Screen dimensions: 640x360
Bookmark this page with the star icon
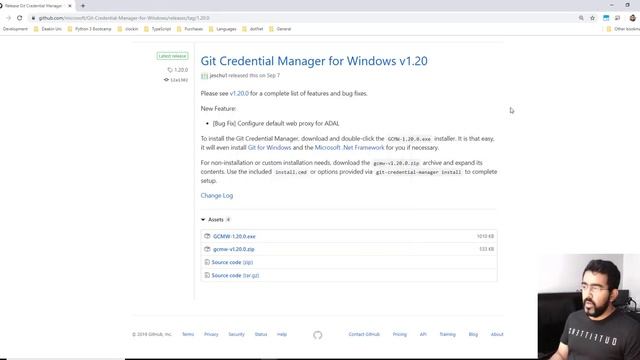[593, 18]
